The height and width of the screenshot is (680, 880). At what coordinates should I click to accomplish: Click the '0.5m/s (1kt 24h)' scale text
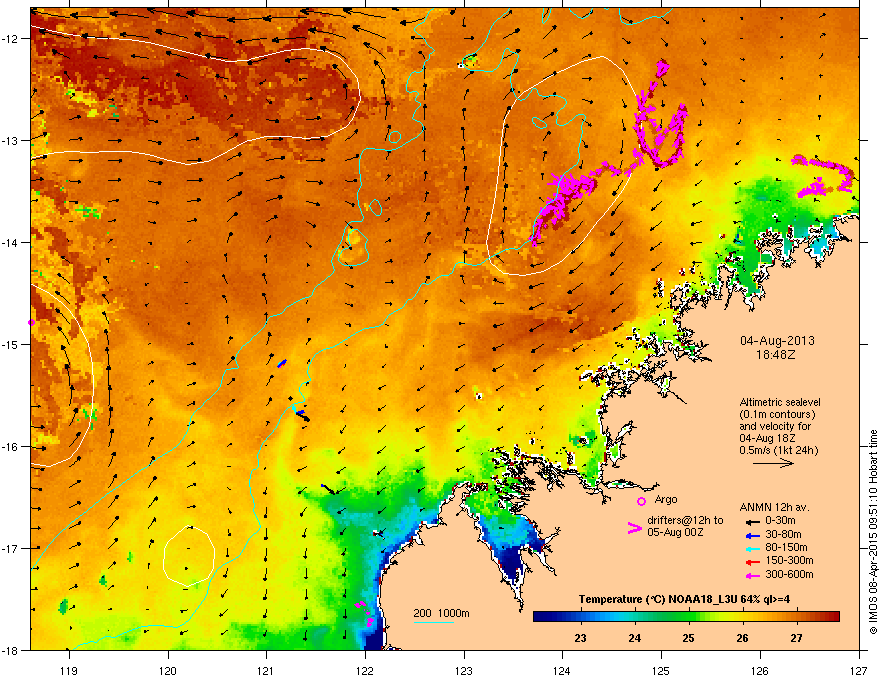(778, 450)
